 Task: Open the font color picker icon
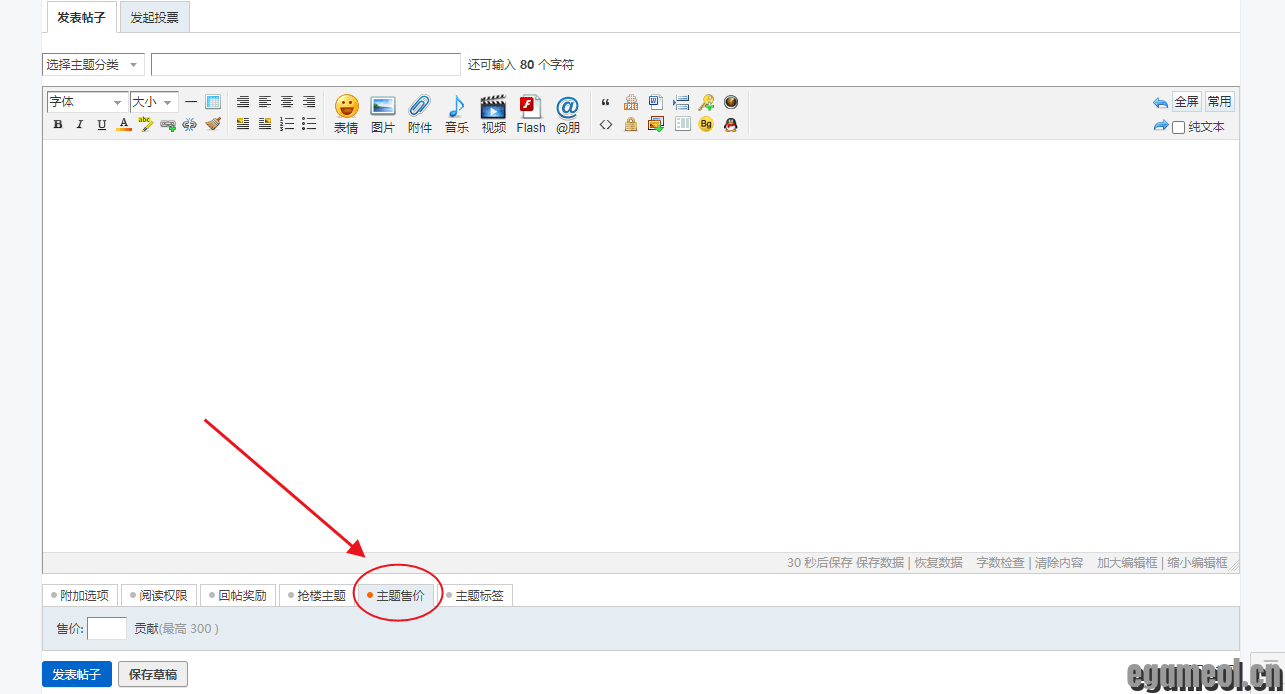click(124, 125)
